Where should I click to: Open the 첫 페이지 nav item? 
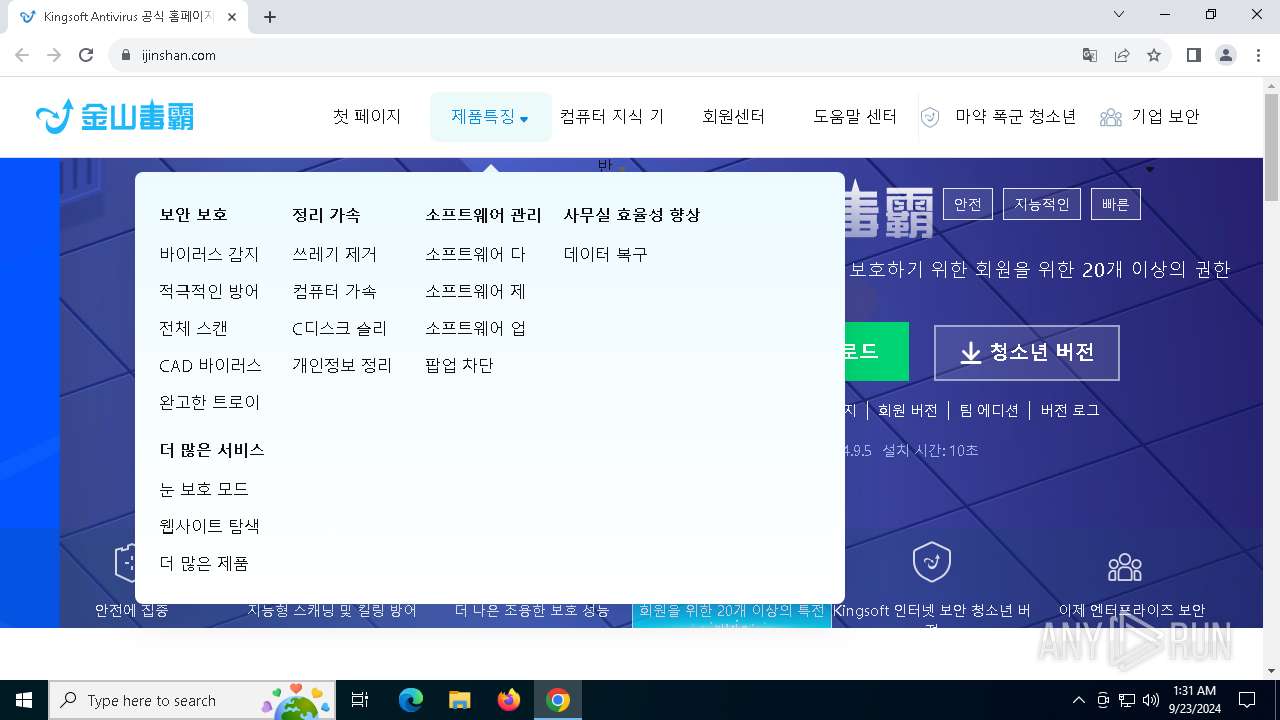coord(367,117)
